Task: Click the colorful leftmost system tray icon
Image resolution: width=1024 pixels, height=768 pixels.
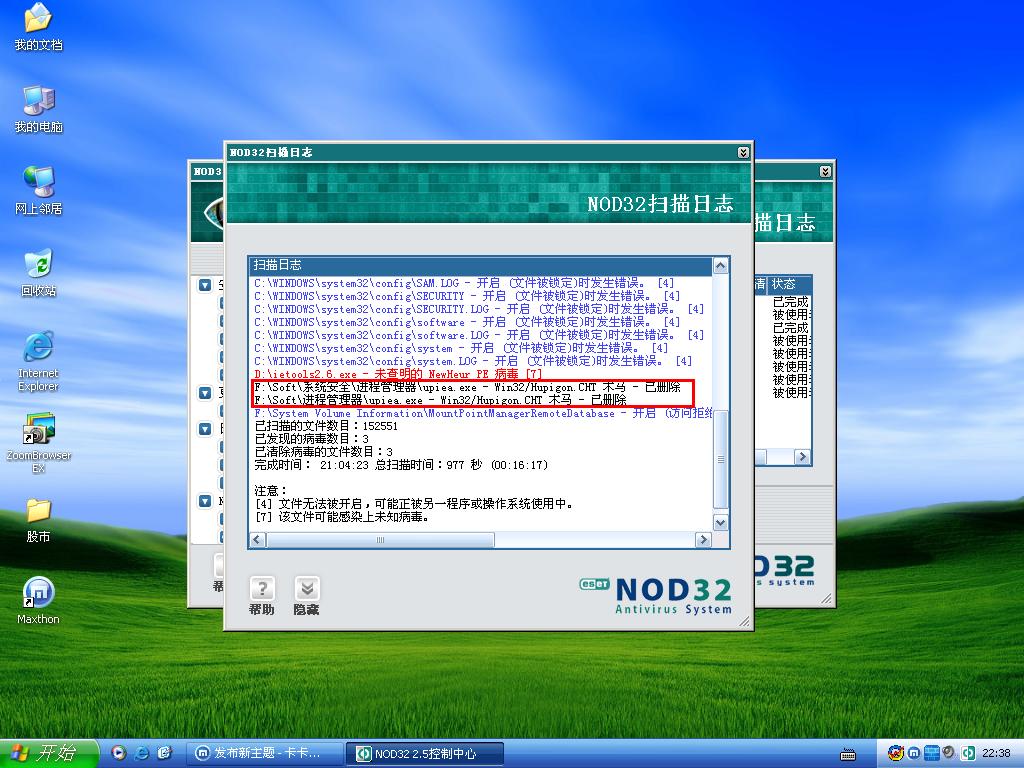Action: tap(895, 753)
